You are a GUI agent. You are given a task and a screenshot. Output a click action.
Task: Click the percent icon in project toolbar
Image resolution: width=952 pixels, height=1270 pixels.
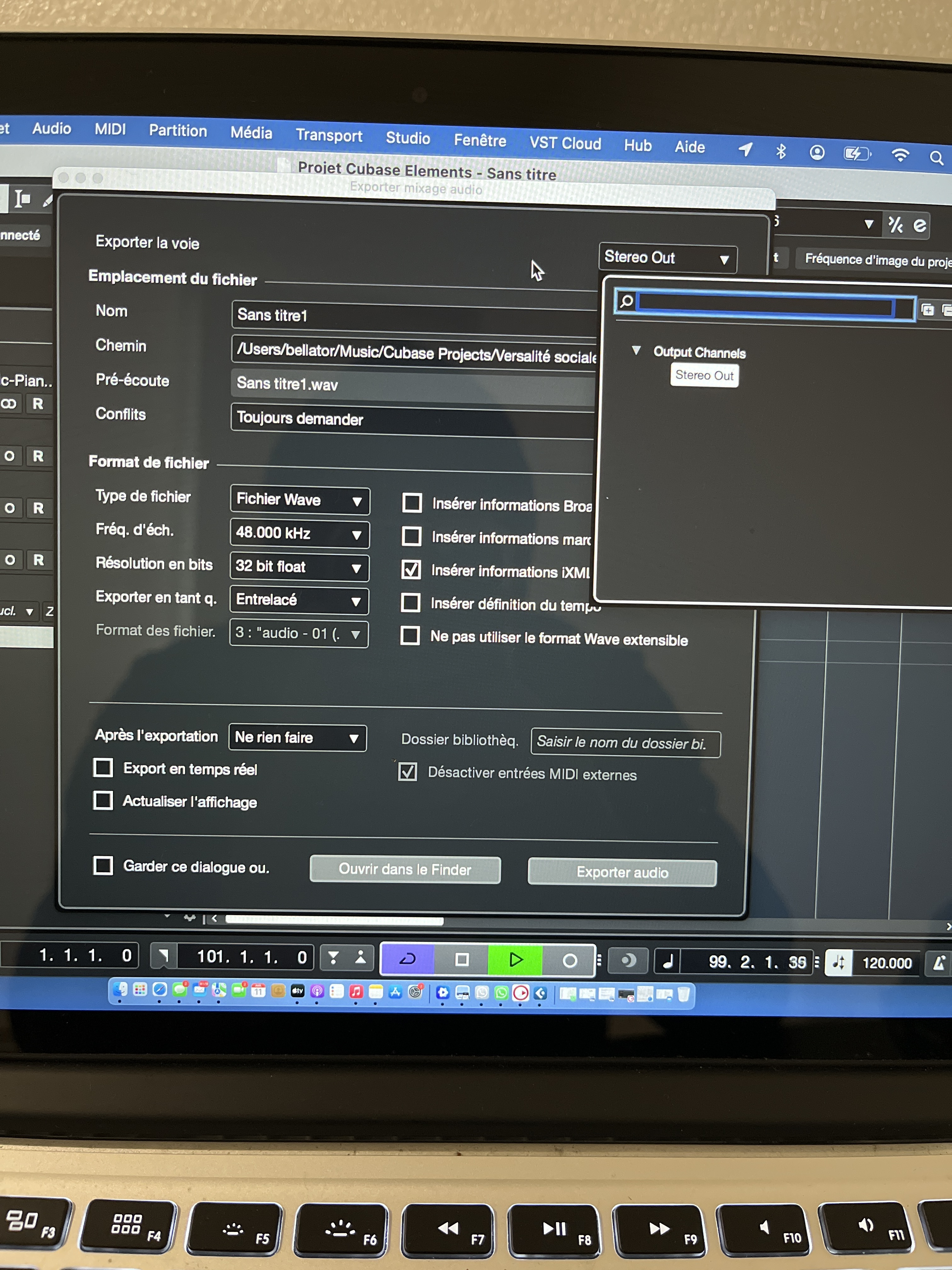point(895,225)
